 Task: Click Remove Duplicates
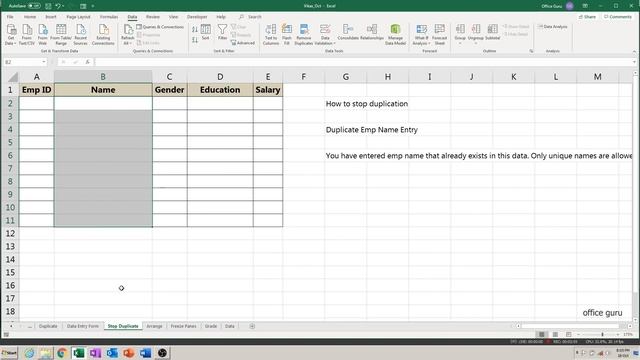304,34
